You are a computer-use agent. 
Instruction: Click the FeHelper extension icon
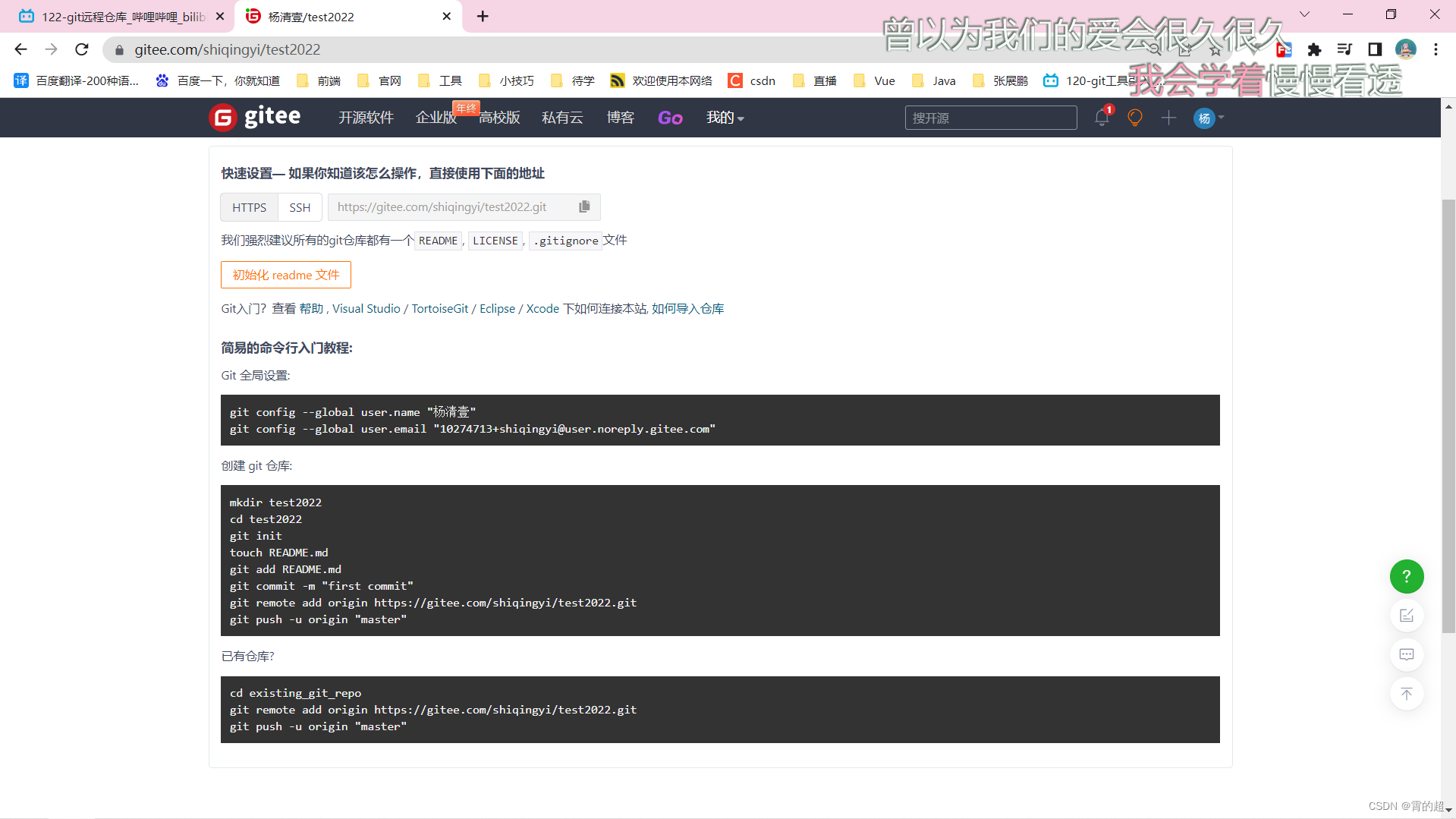tap(1284, 49)
